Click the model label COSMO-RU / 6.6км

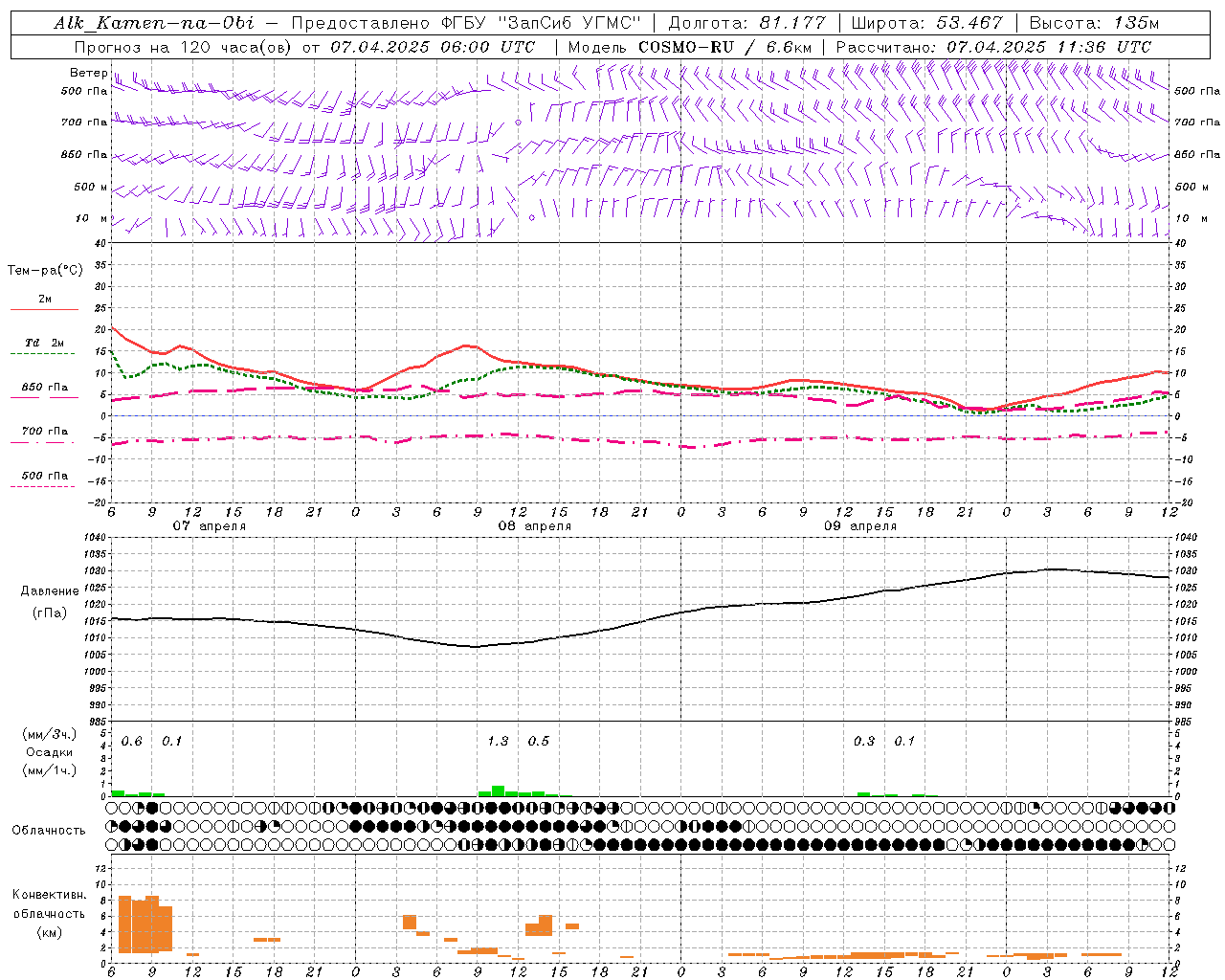[x=726, y=47]
